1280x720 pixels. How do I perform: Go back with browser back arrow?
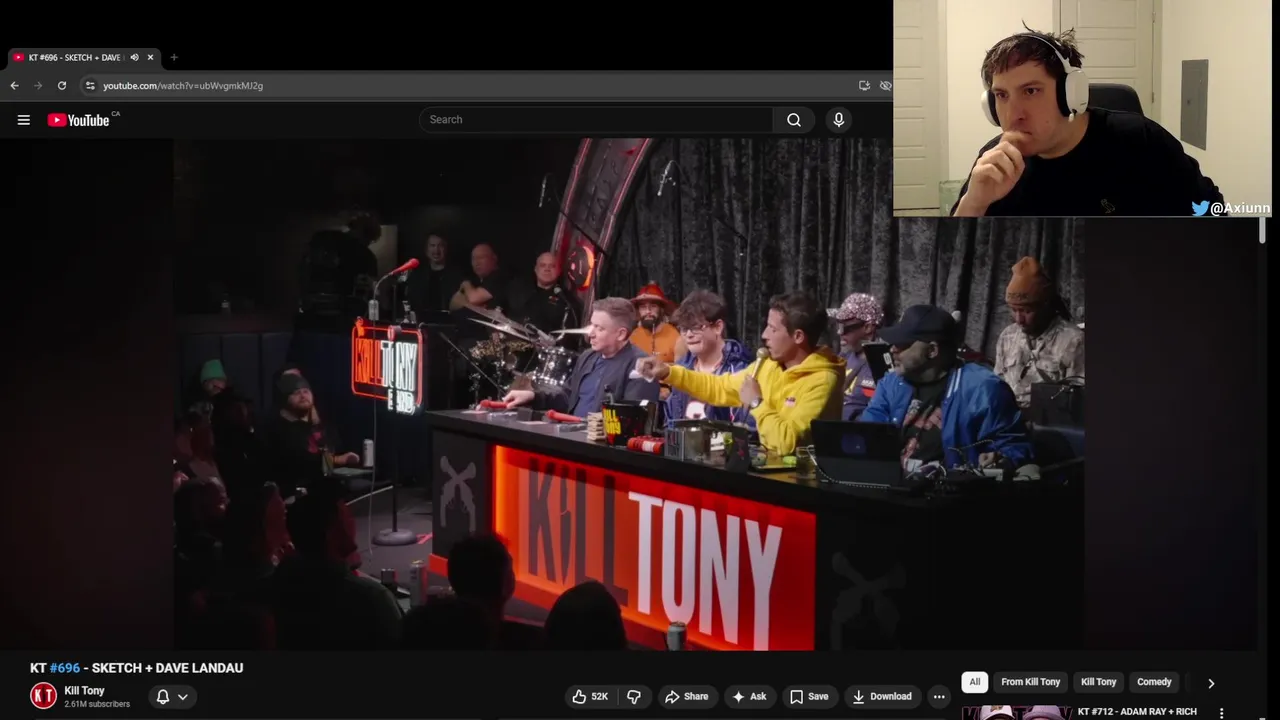(x=14, y=86)
